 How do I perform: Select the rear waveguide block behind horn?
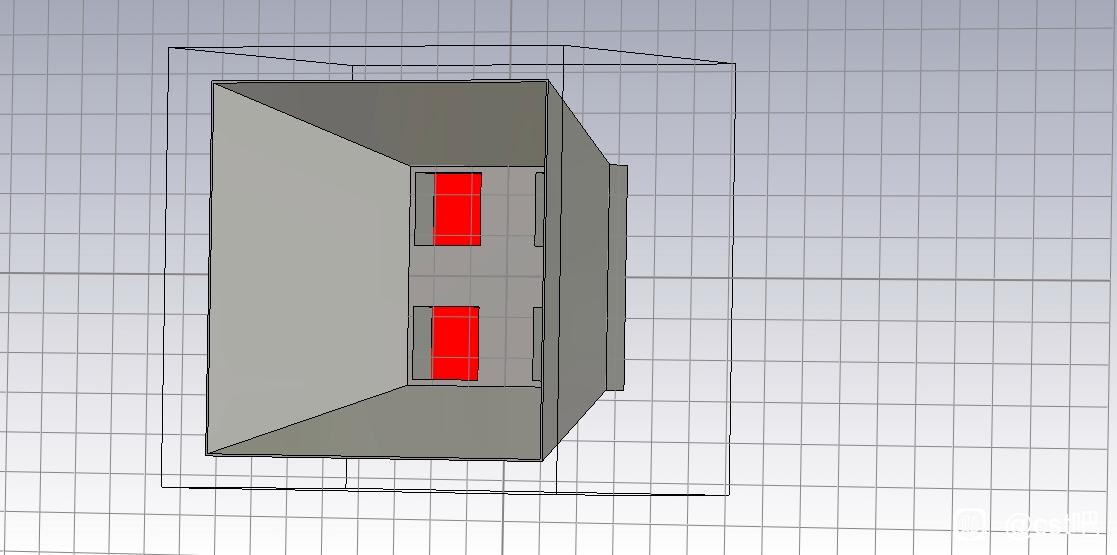(x=618, y=277)
